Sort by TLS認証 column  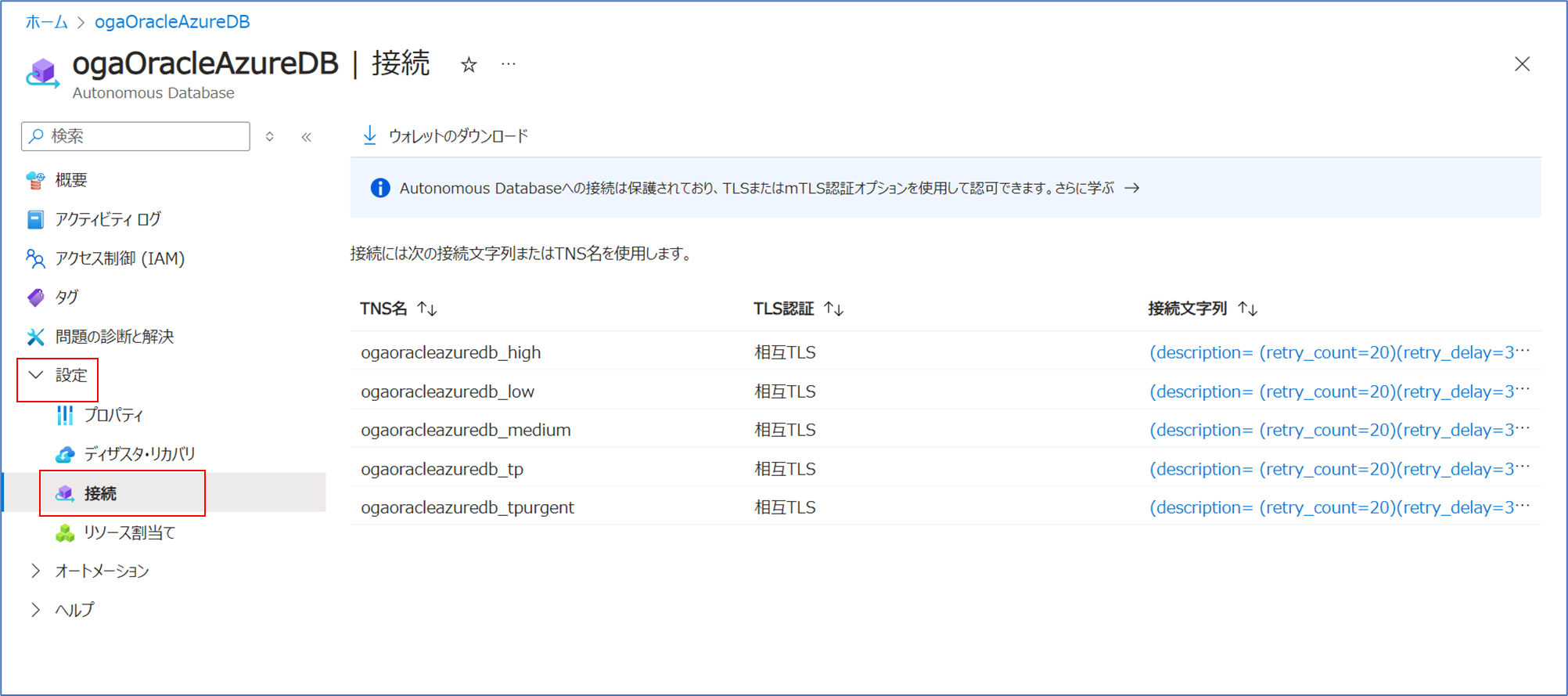(799, 308)
